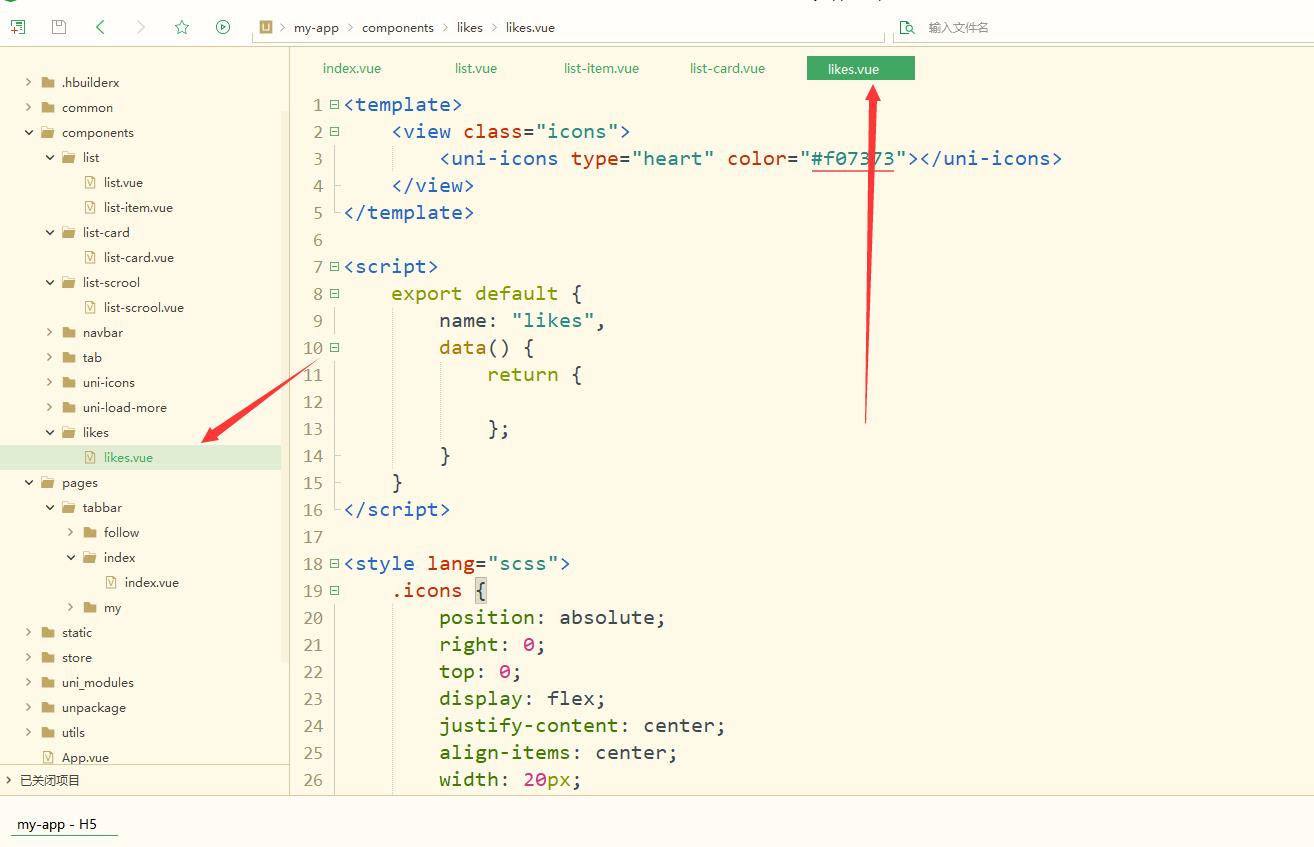Switch to the list-item.vue tab

point(601,69)
